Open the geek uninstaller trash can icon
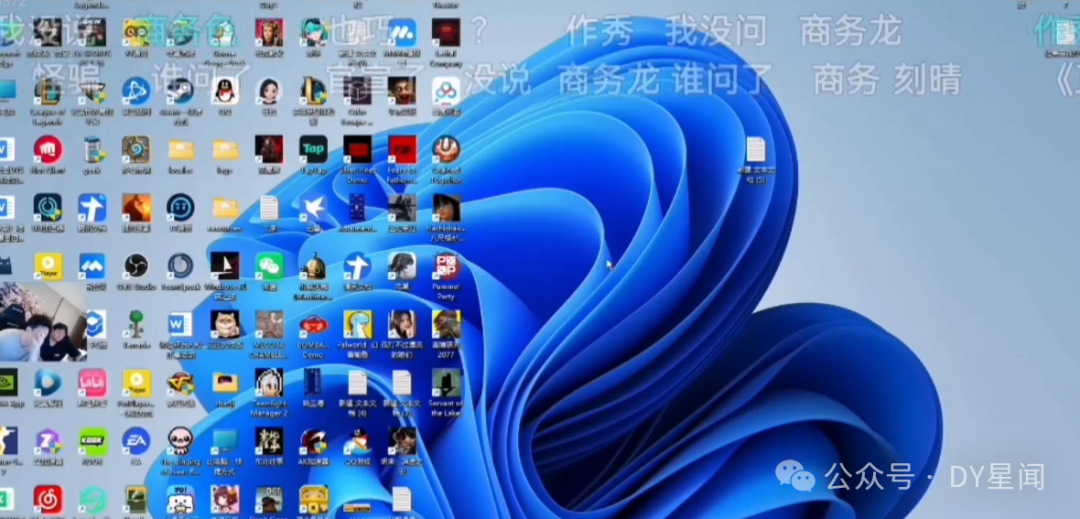The height and width of the screenshot is (519, 1080). (92, 150)
